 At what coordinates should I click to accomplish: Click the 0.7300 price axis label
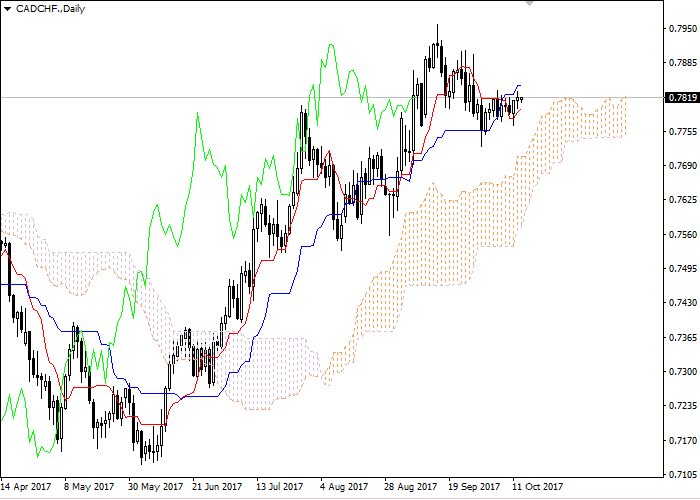tap(682, 372)
